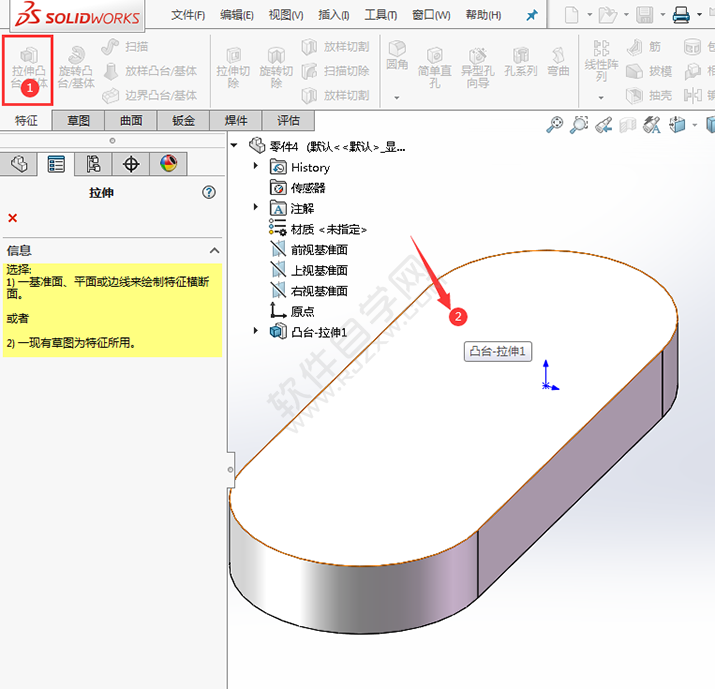The height and width of the screenshot is (689, 715).
Task: Select 前视基准面 plane in the tree
Action: [x=318, y=250]
